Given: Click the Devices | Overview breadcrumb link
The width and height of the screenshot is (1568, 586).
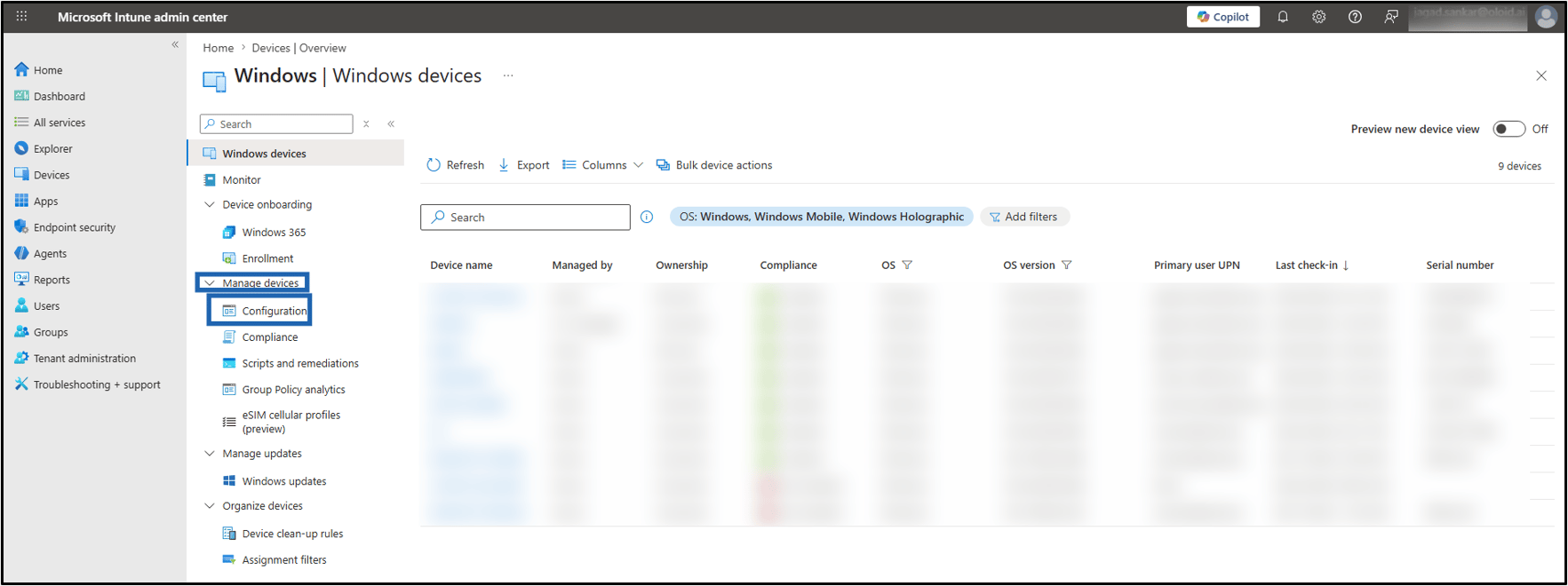Looking at the screenshot, I should 298,48.
